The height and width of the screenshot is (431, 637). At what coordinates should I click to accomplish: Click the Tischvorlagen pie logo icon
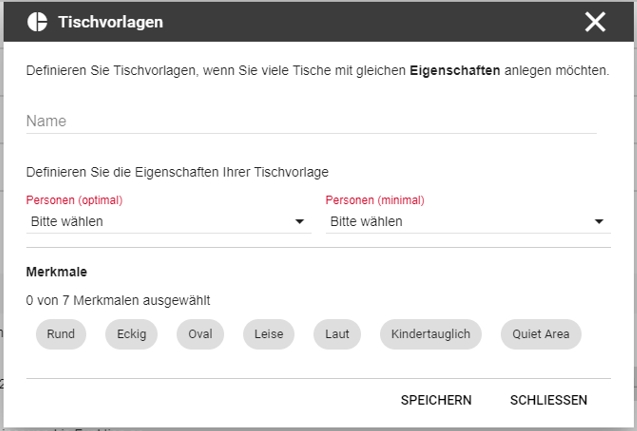(x=37, y=22)
